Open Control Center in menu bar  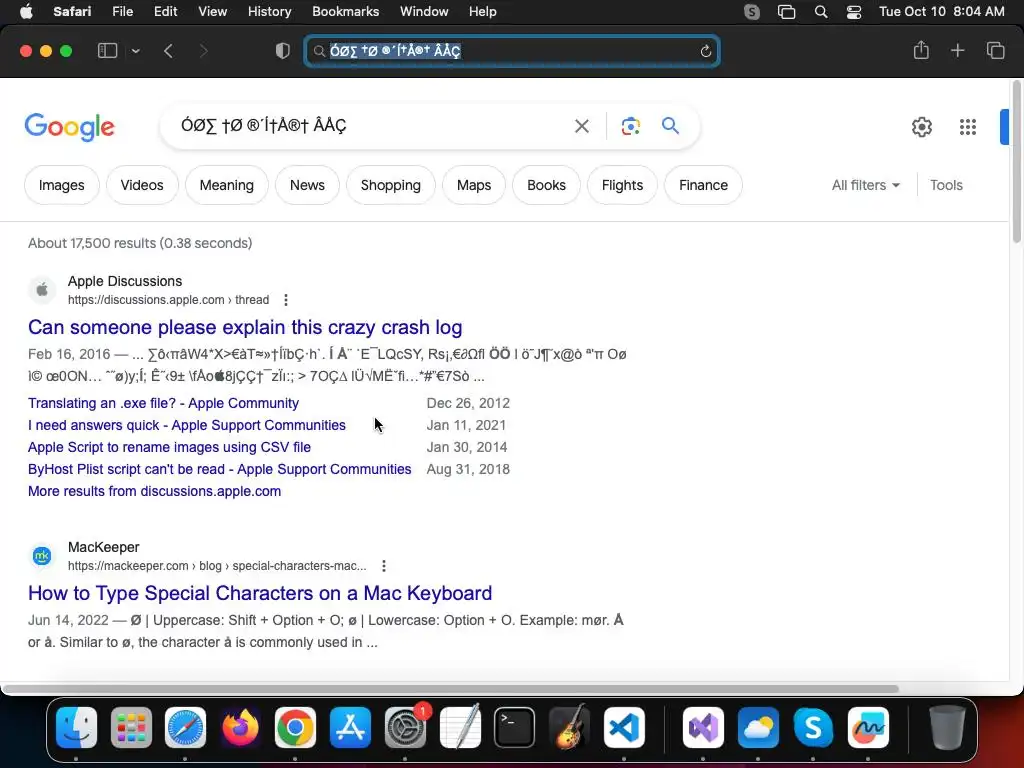(854, 12)
